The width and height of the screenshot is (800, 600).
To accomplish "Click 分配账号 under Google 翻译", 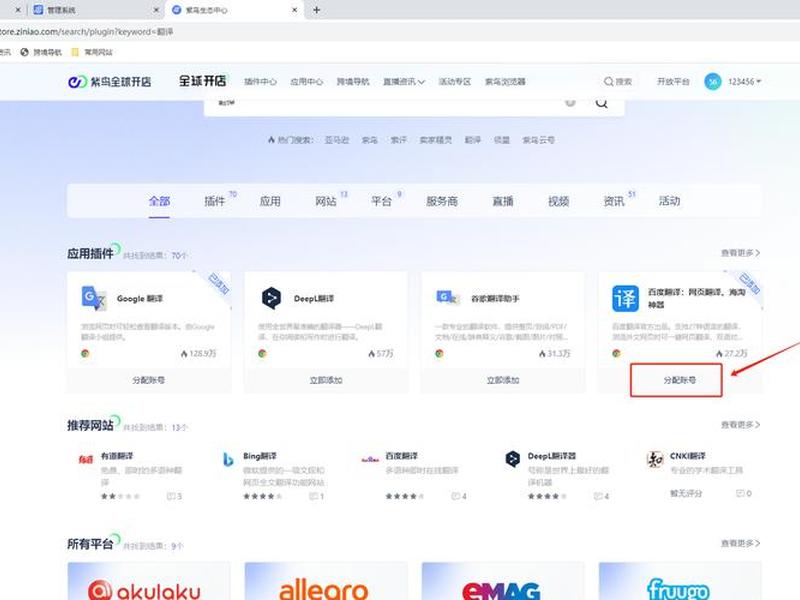I will click(x=148, y=380).
